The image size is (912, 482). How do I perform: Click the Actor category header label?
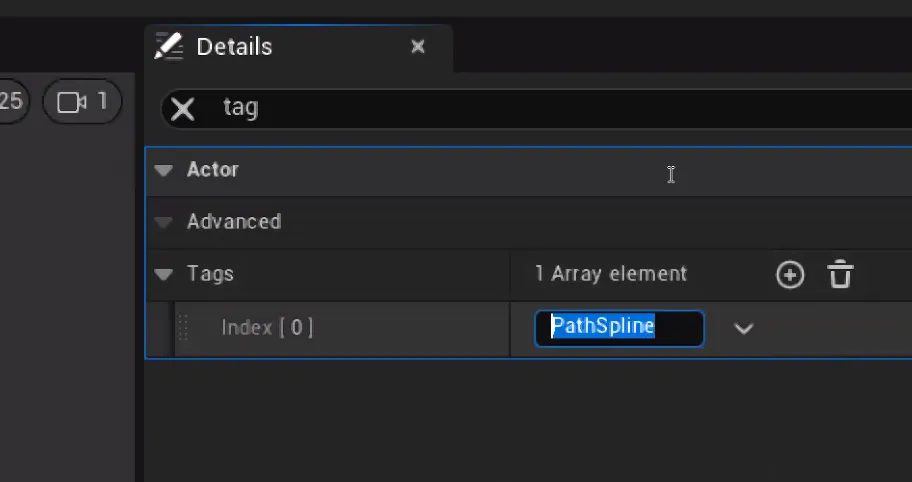click(x=213, y=170)
